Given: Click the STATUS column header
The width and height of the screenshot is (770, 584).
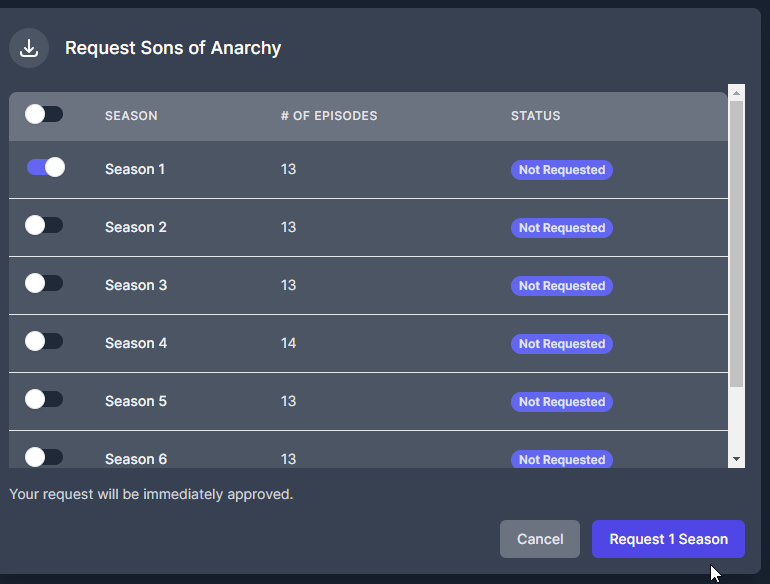Looking at the screenshot, I should pyautogui.click(x=535, y=116).
